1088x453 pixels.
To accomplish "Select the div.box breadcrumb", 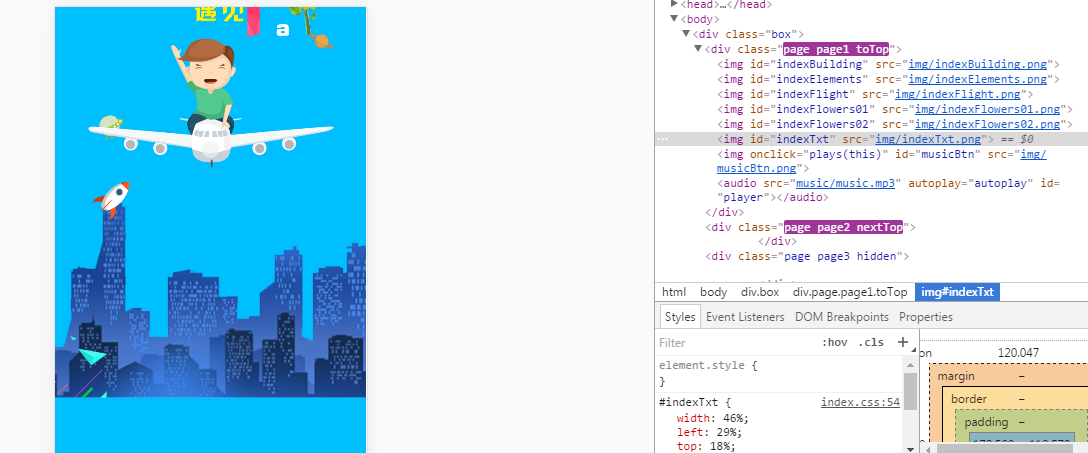I will (760, 292).
